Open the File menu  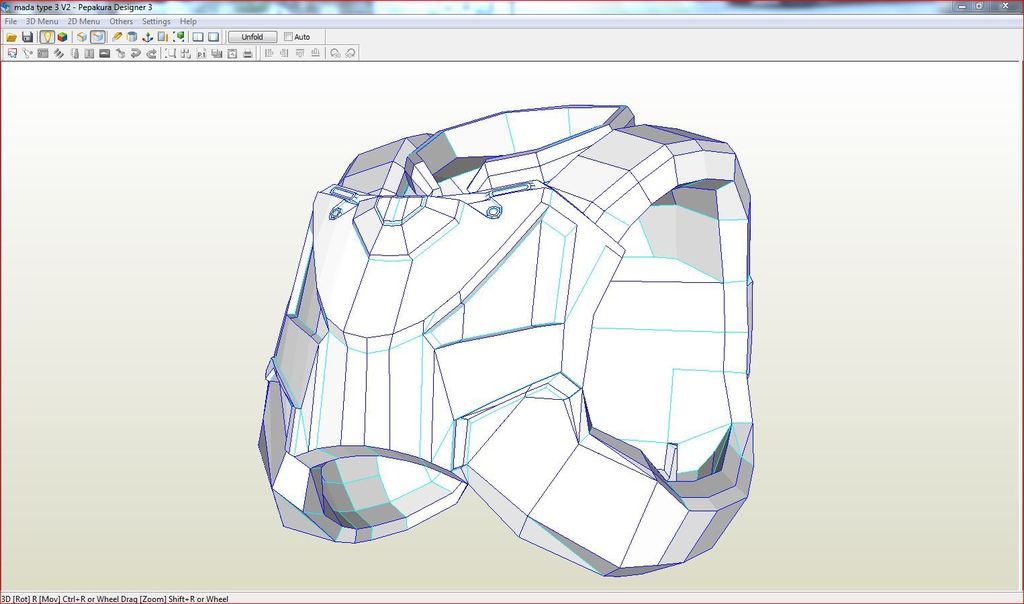tap(10, 21)
